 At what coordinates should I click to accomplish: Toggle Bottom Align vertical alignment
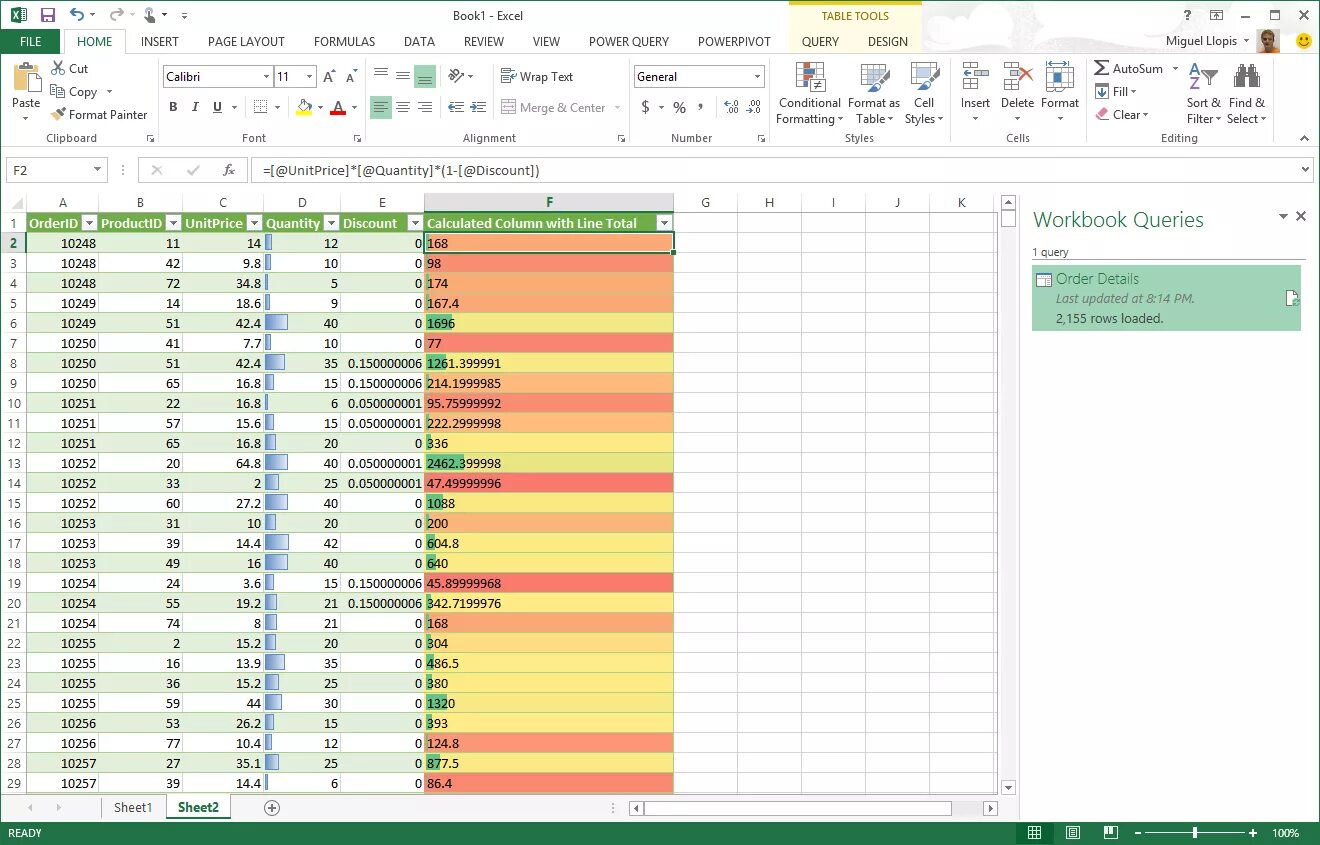click(x=425, y=76)
